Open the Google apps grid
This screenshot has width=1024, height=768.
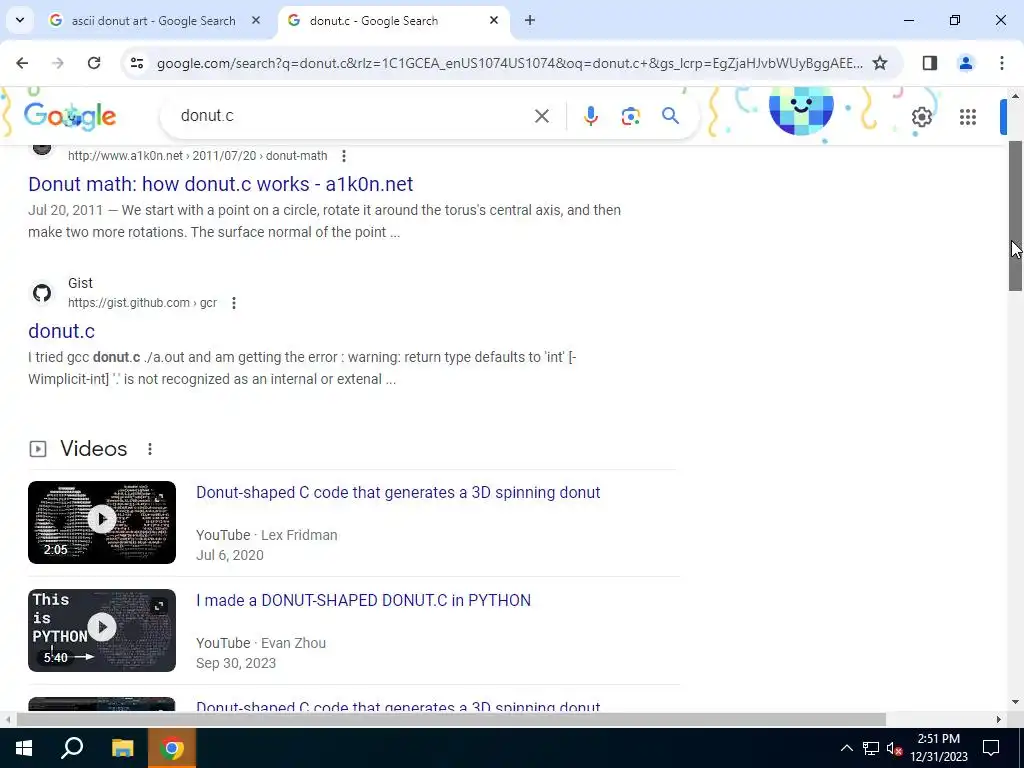pyautogui.click(x=968, y=117)
